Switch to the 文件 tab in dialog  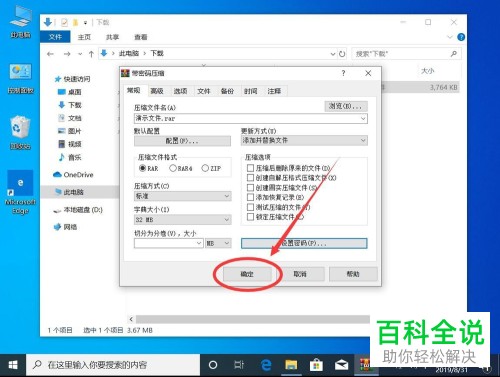pyautogui.click(x=204, y=91)
